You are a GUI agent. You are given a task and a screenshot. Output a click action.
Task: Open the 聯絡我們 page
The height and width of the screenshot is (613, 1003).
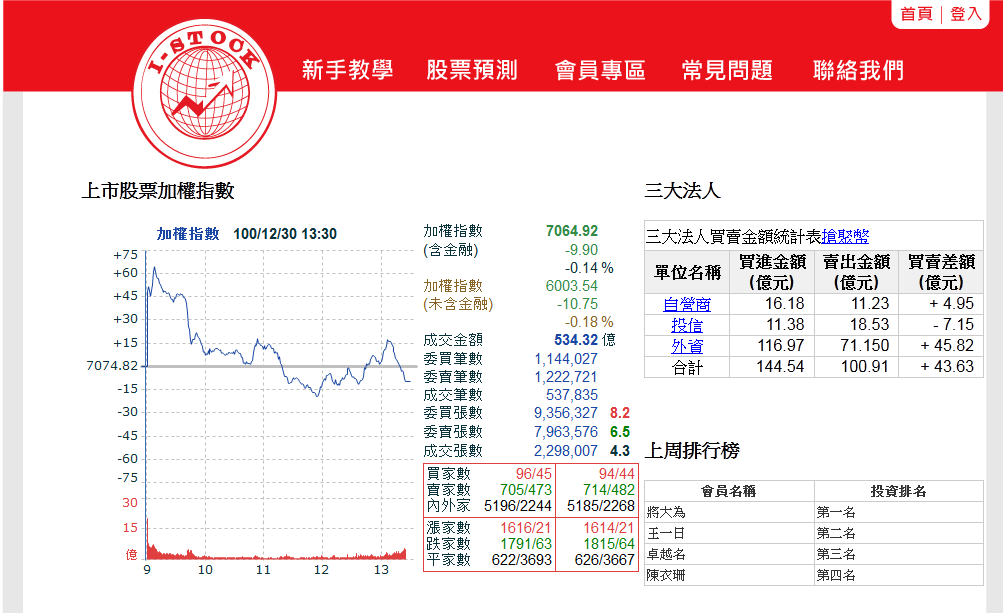click(858, 70)
